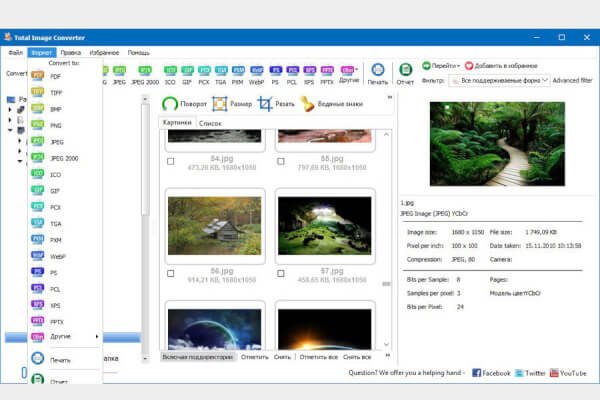The width and height of the screenshot is (600, 400).
Task: Click Снять все button
Action: (x=357, y=357)
